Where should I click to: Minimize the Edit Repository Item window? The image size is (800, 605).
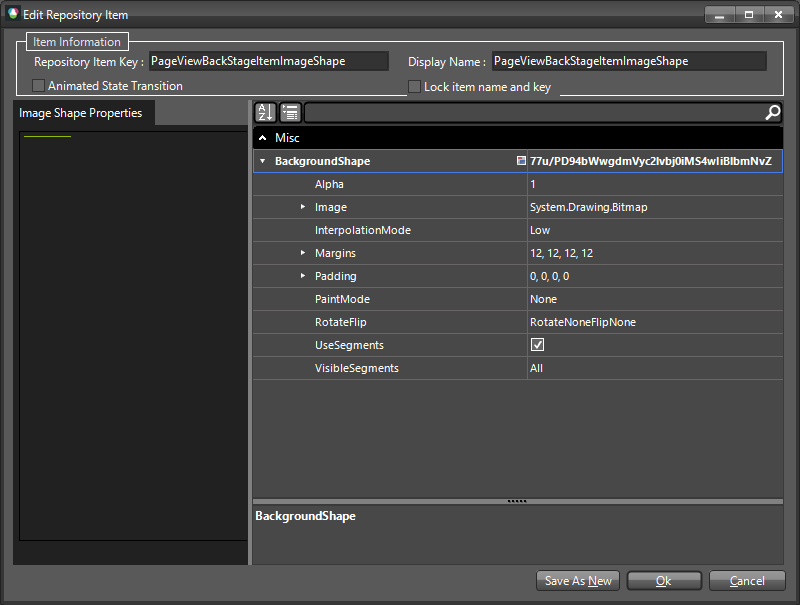pos(720,15)
